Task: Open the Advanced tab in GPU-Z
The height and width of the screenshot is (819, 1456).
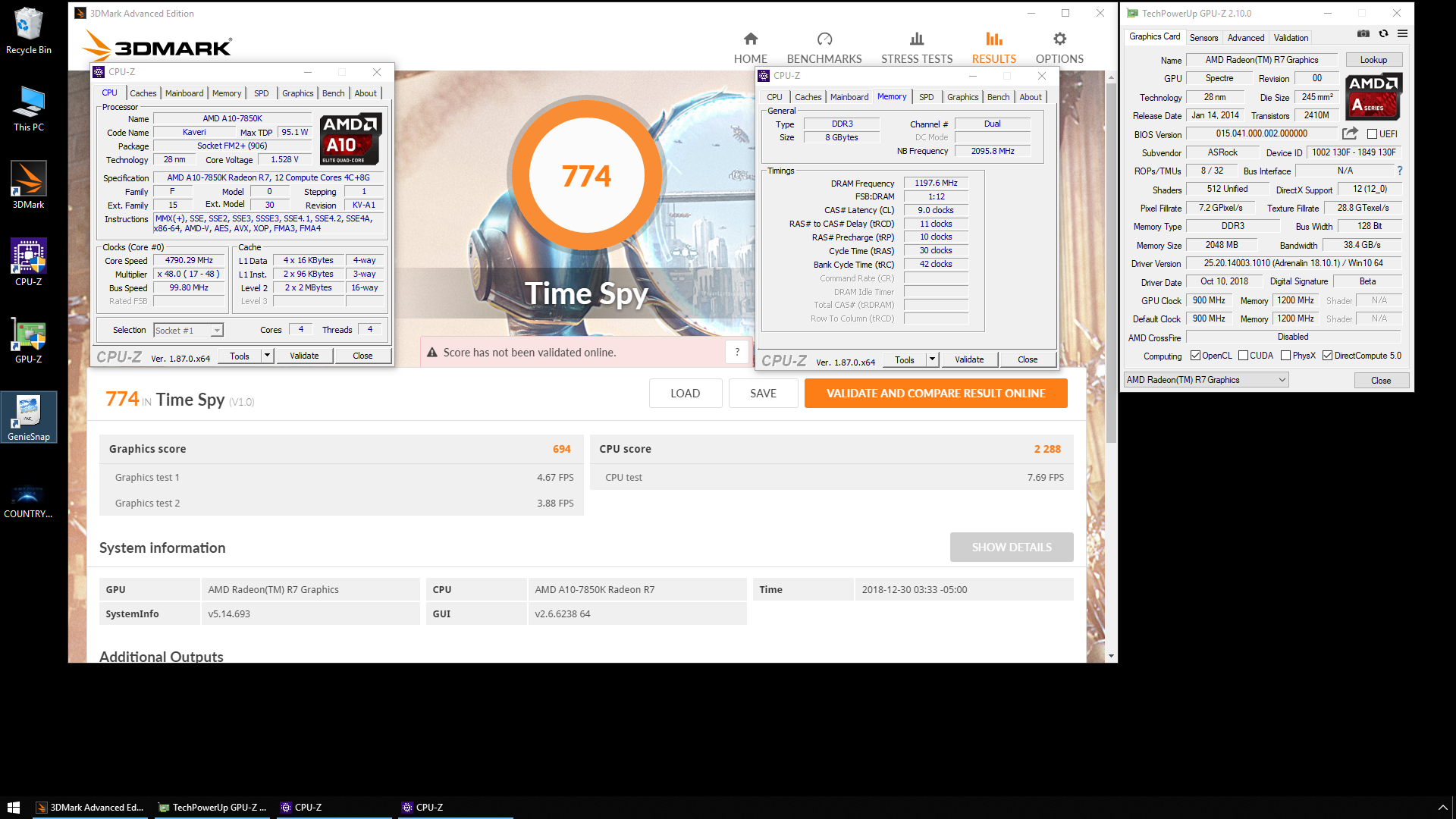Action: (1246, 38)
